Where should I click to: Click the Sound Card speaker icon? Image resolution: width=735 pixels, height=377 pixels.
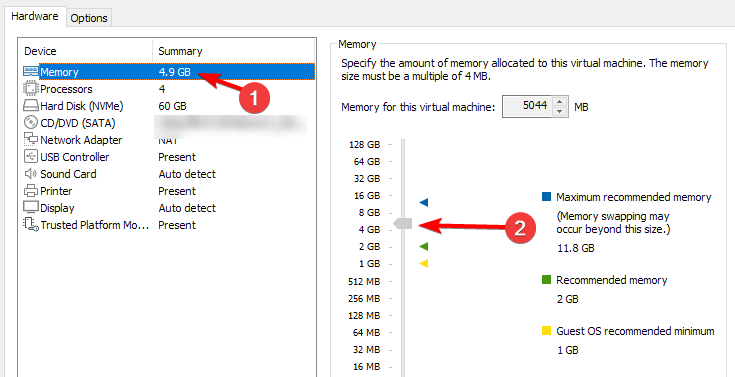click(30, 173)
